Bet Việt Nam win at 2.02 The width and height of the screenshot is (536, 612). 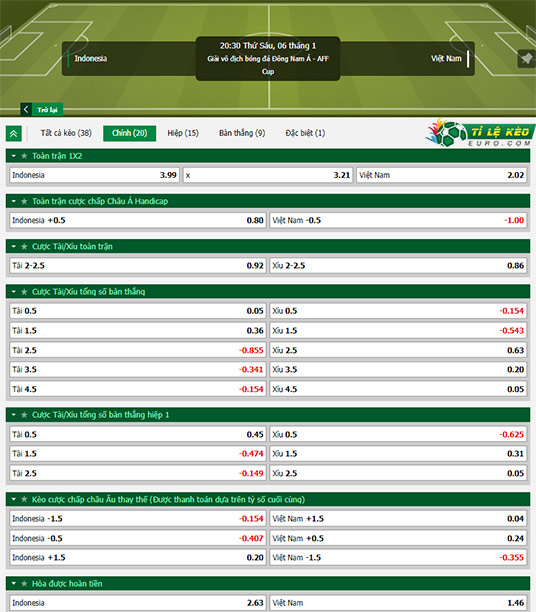[442, 175]
